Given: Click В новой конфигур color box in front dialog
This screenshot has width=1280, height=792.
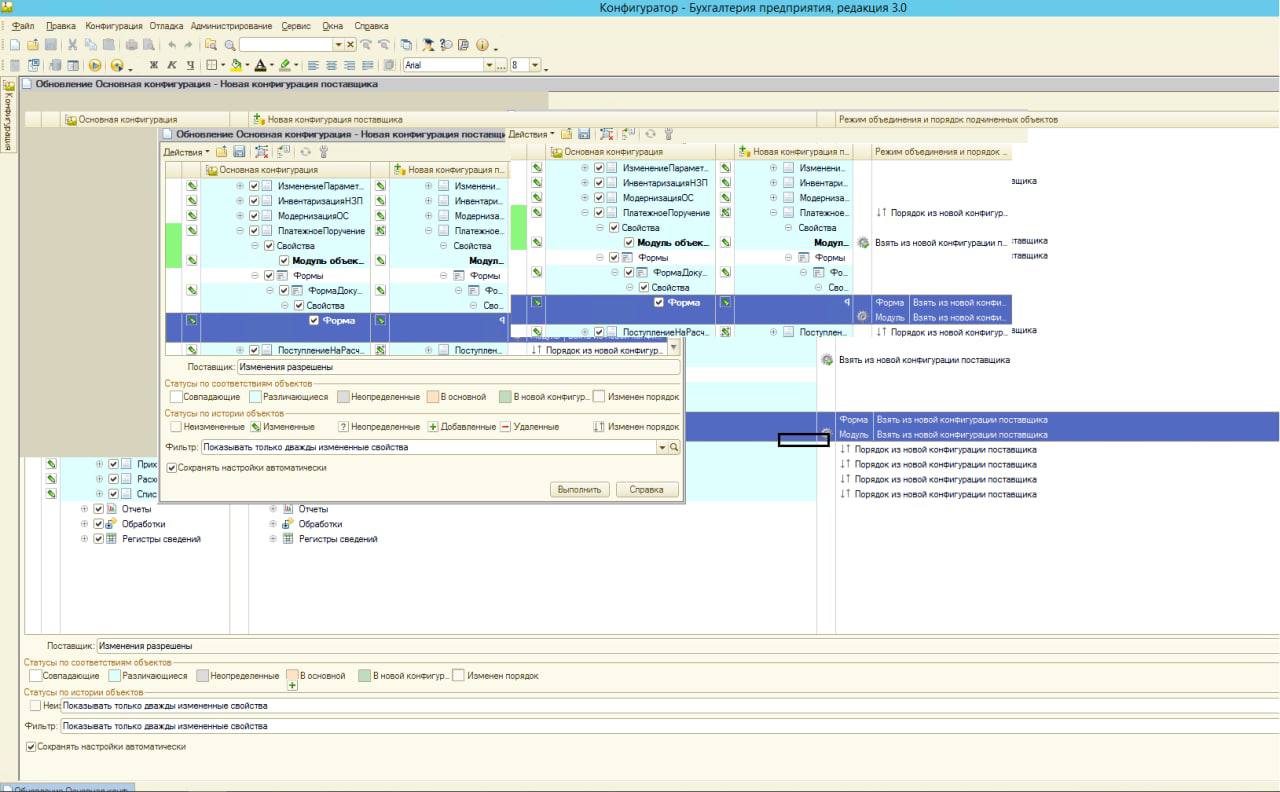Looking at the screenshot, I should pyautogui.click(x=506, y=397).
